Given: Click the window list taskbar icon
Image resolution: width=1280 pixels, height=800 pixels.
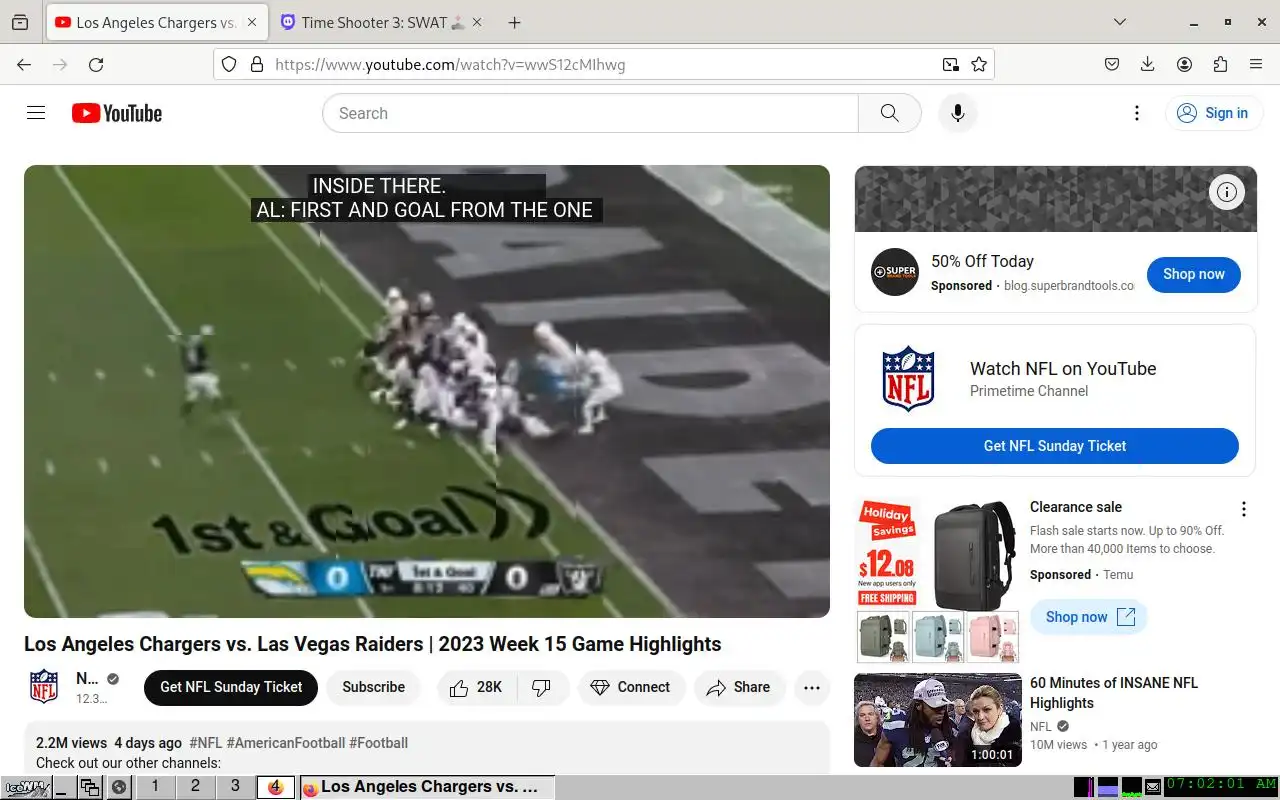Looking at the screenshot, I should [90, 787].
